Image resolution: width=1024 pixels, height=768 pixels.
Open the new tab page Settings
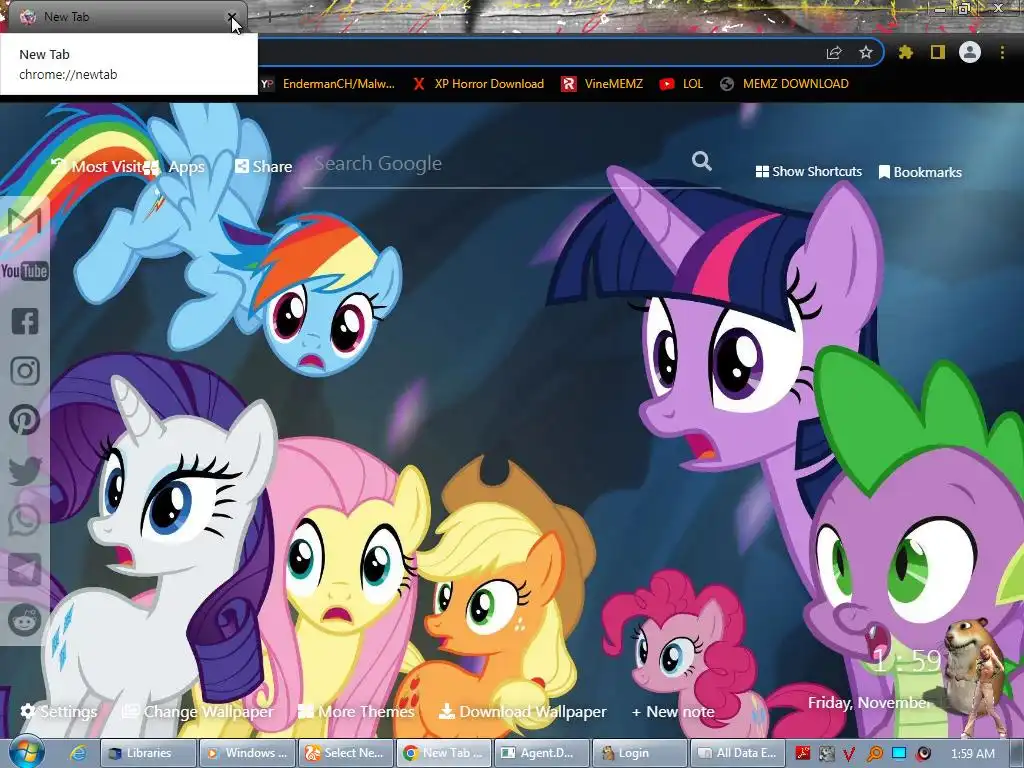(59, 711)
